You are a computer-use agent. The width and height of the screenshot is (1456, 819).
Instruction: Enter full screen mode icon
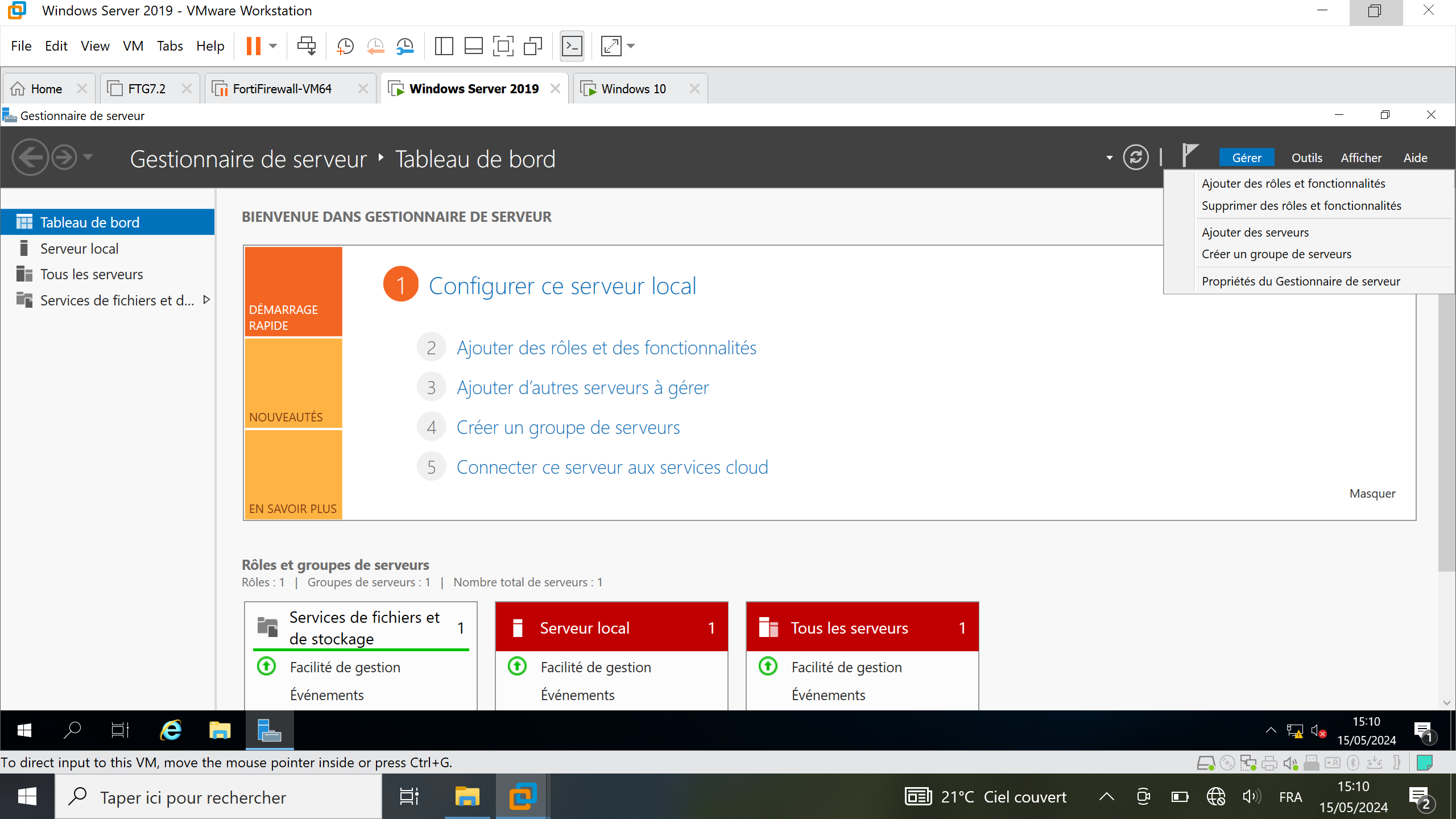[x=503, y=46]
